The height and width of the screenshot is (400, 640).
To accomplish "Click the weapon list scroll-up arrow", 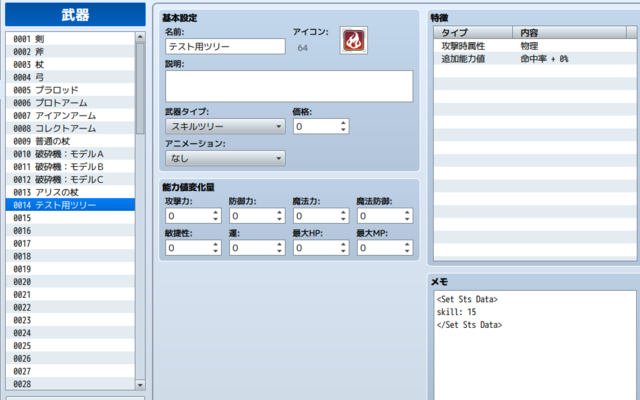I will pyautogui.click(x=140, y=37).
